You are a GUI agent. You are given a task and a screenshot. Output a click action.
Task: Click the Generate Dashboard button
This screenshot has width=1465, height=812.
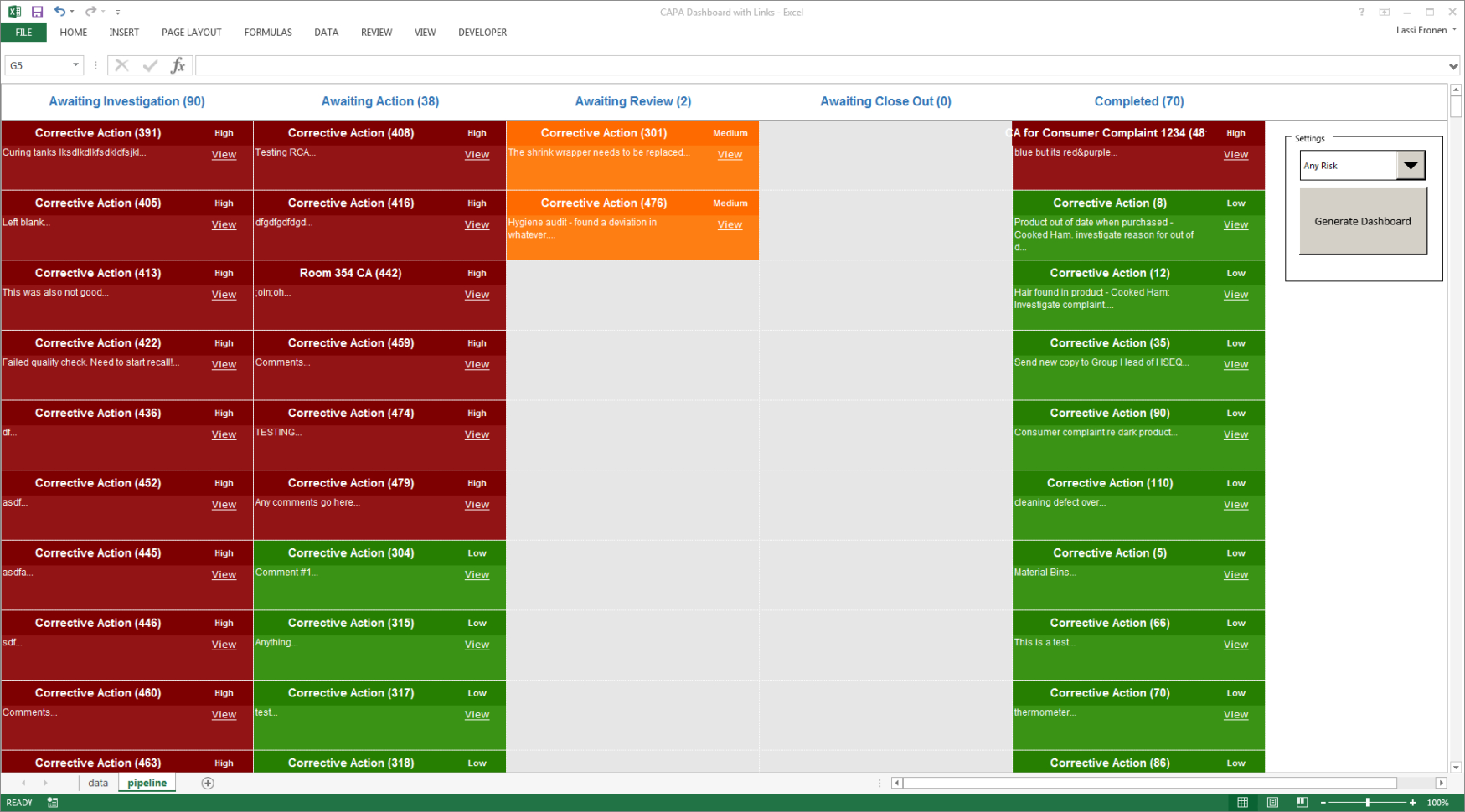click(1363, 220)
